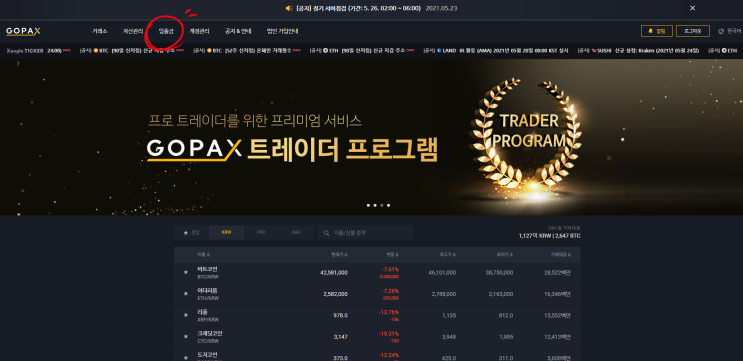Click the Bitcoin price 42,581,000
743x361 pixels.
(334, 273)
